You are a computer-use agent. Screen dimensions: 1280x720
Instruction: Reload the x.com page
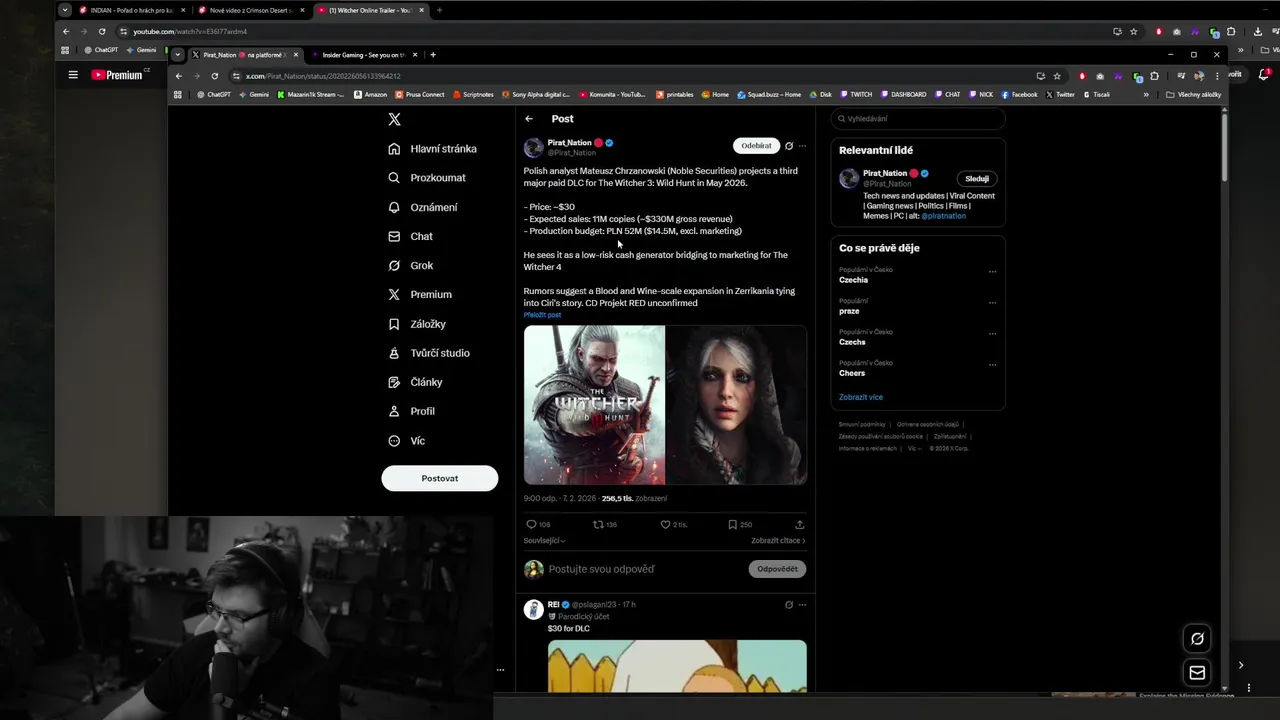click(x=214, y=76)
